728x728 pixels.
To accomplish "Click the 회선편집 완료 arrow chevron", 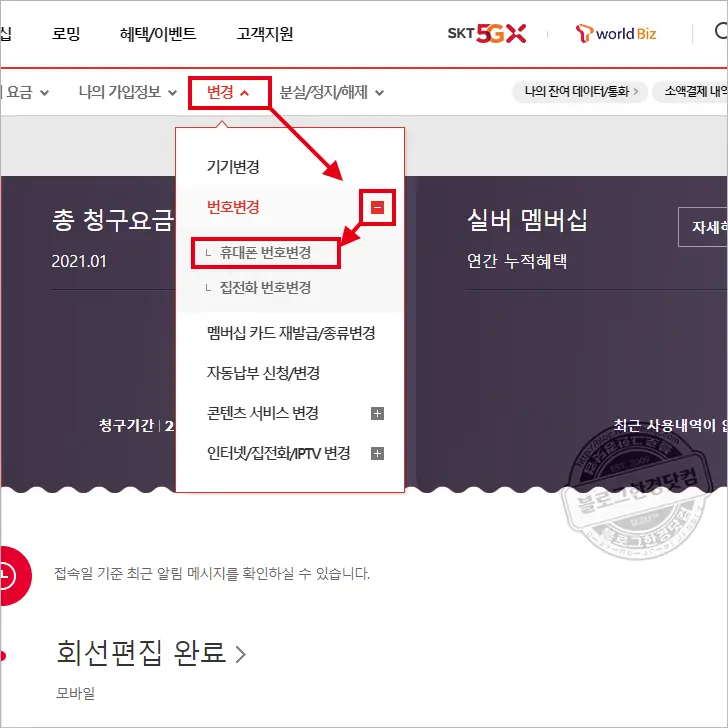I will coord(240,654).
